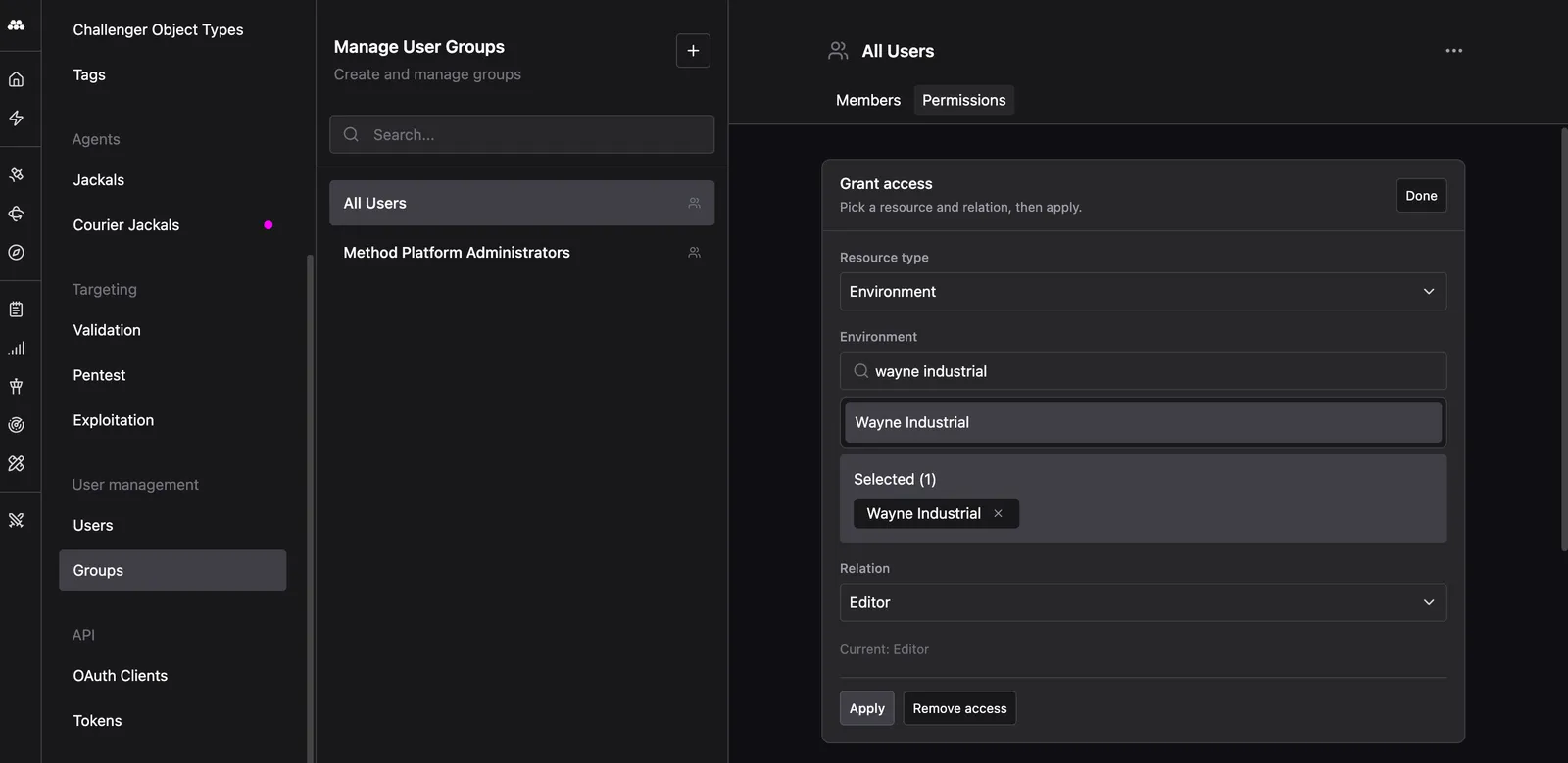1568x763 pixels.
Task: Open the radar target icon in the sidebar
Action: [x=16, y=425]
